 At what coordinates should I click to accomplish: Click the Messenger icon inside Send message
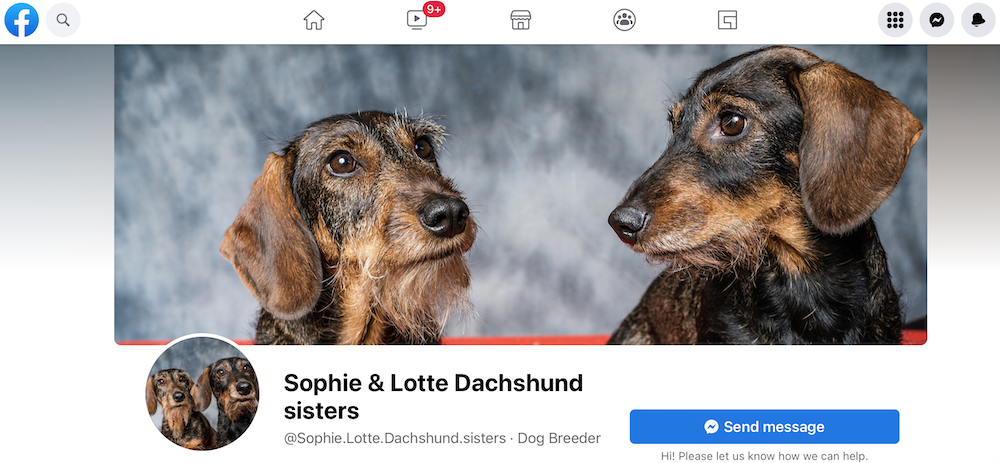[712, 427]
